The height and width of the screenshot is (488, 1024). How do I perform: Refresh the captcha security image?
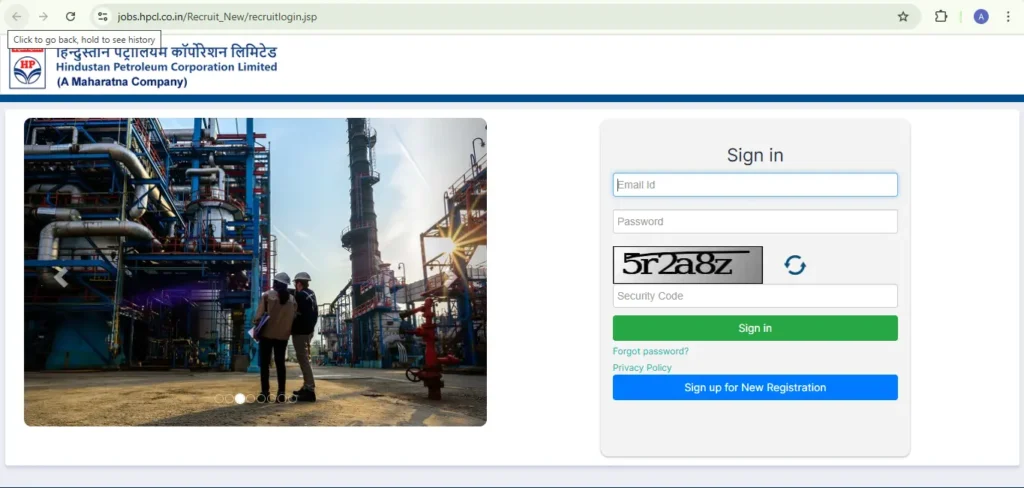pos(795,265)
